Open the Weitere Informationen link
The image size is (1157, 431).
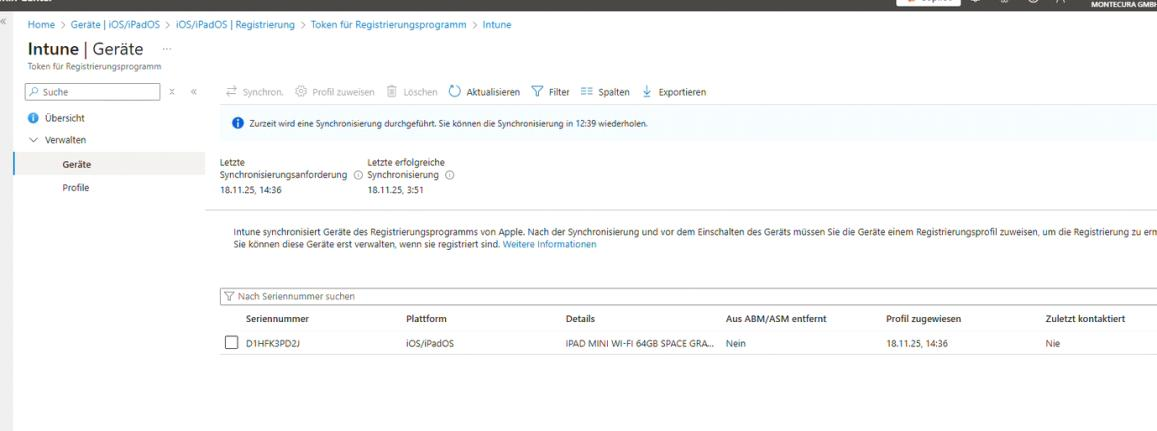point(550,244)
